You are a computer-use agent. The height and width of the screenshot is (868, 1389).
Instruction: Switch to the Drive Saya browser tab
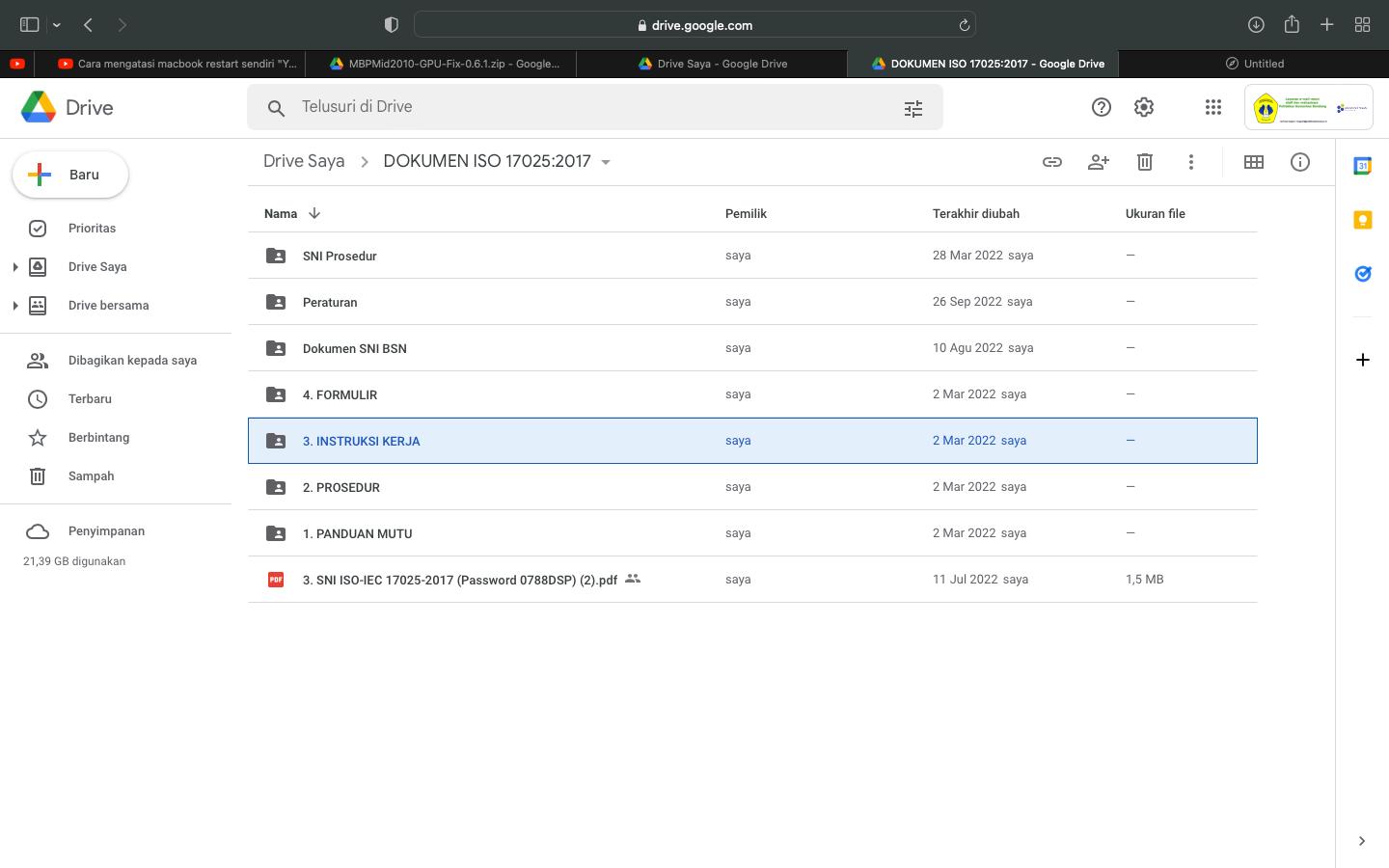click(x=712, y=64)
